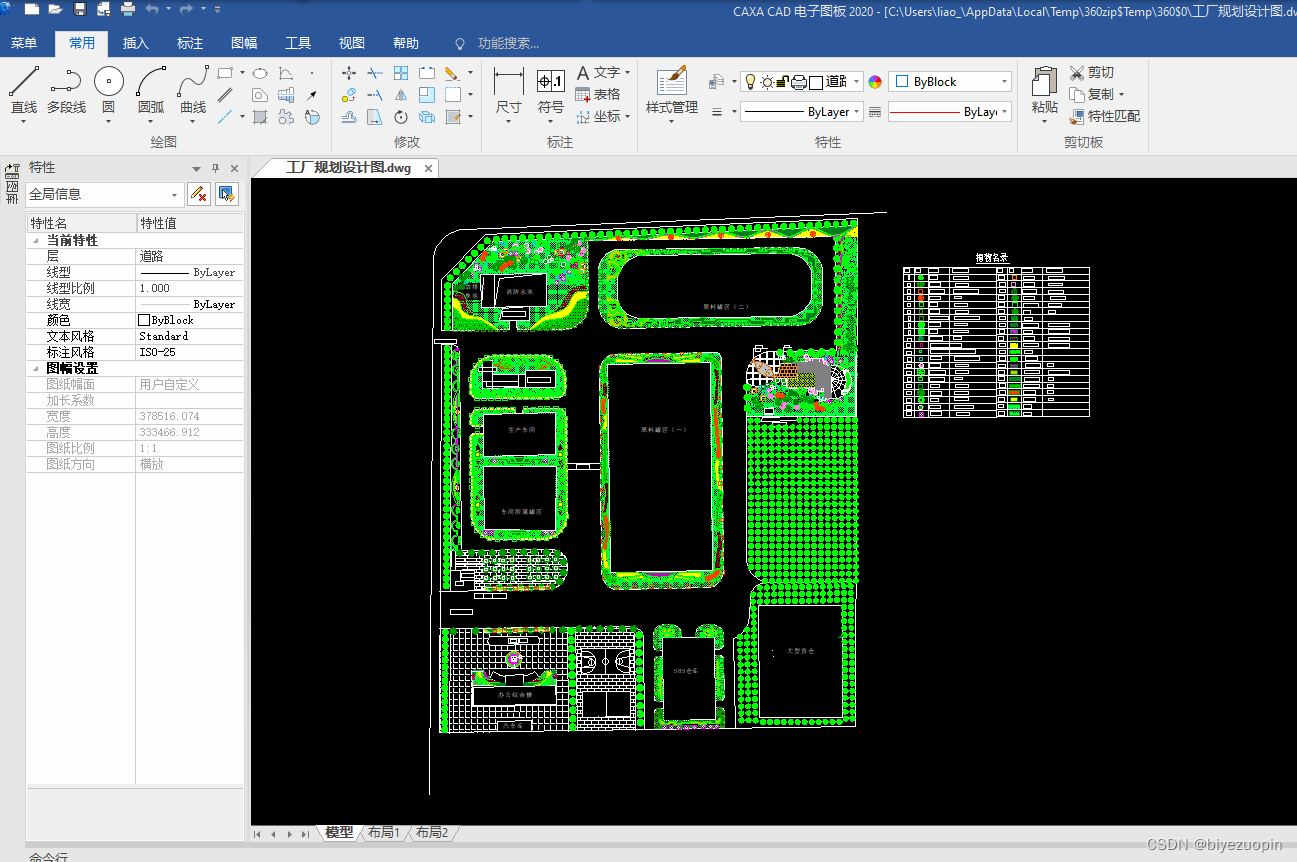1297x862 pixels.
Task: Click 剪切 cut button
Action: [1091, 72]
